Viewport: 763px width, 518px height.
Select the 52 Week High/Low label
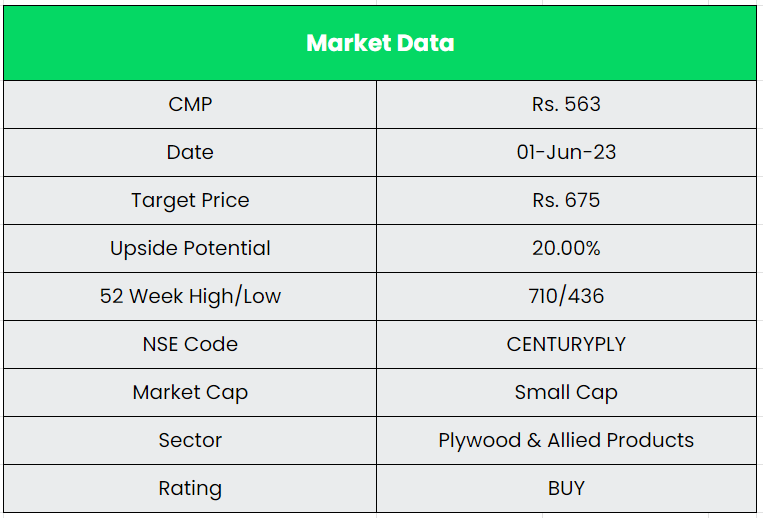190,296
